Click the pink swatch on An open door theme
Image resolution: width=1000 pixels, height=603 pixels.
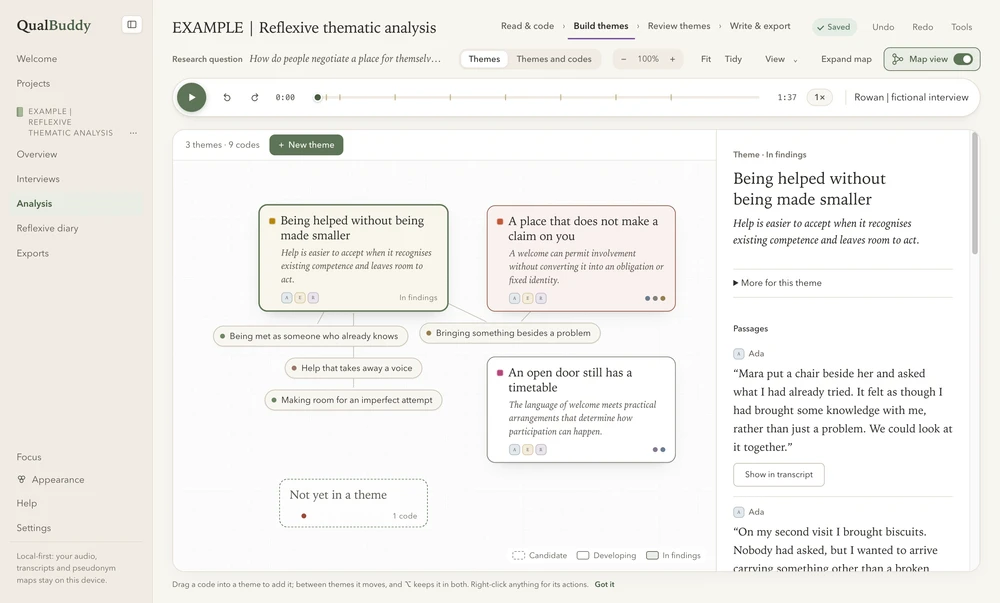tap(500, 373)
